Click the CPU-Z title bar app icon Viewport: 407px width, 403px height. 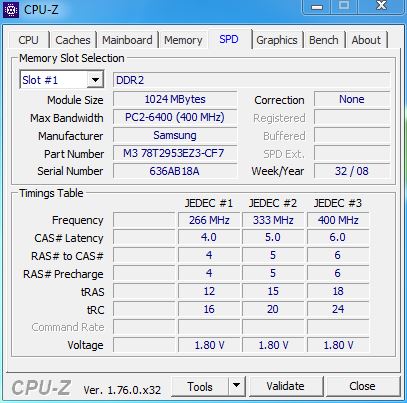pos(11,10)
